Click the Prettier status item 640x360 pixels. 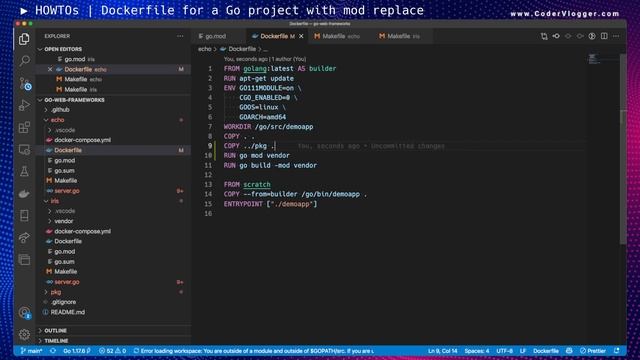[593, 351]
